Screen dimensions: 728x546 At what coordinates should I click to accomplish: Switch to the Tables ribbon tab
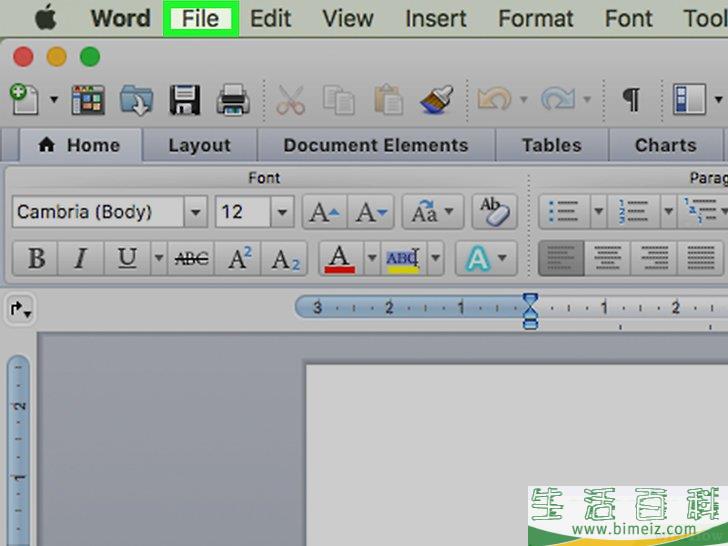click(x=552, y=145)
